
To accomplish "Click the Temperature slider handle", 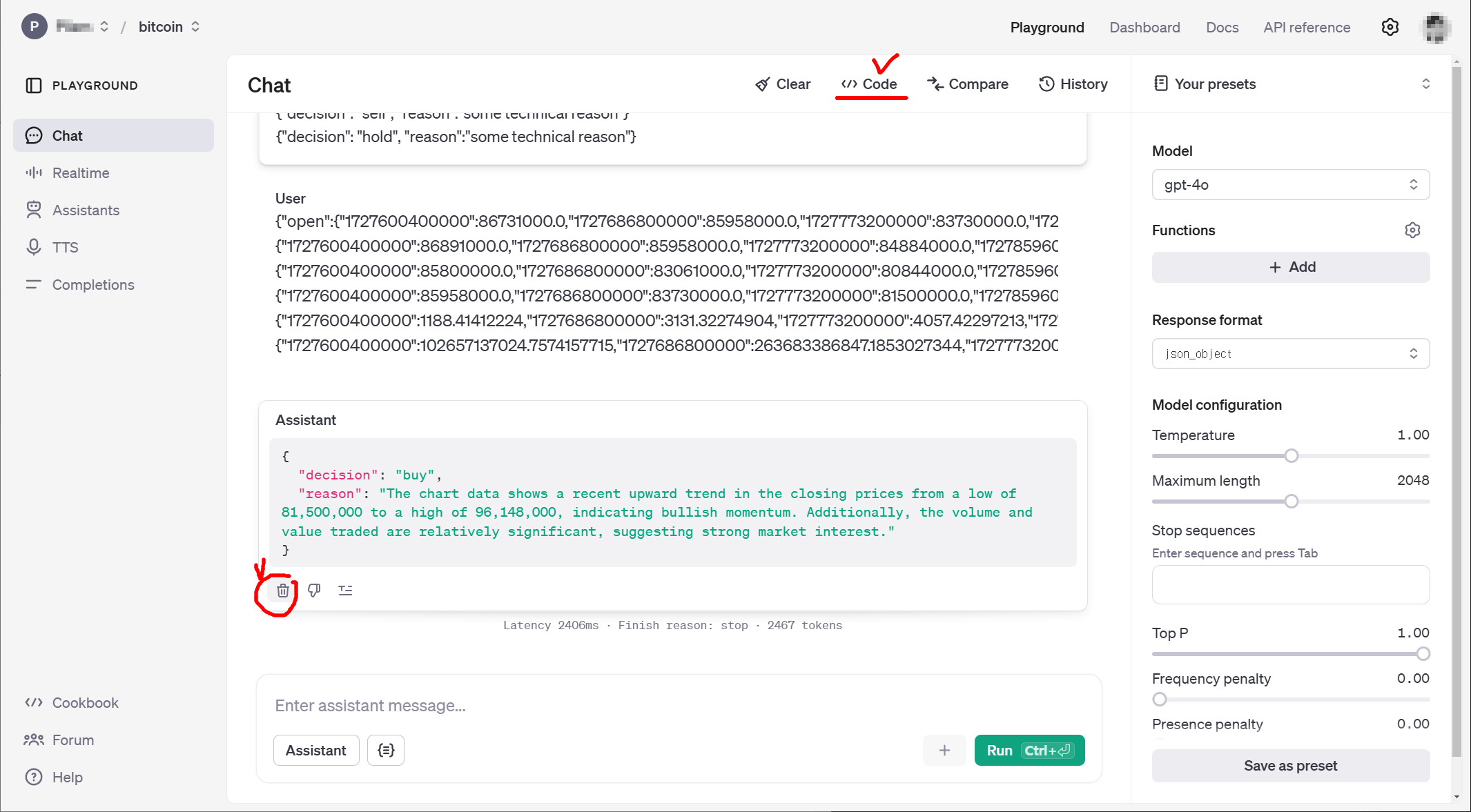I will (1291, 456).
